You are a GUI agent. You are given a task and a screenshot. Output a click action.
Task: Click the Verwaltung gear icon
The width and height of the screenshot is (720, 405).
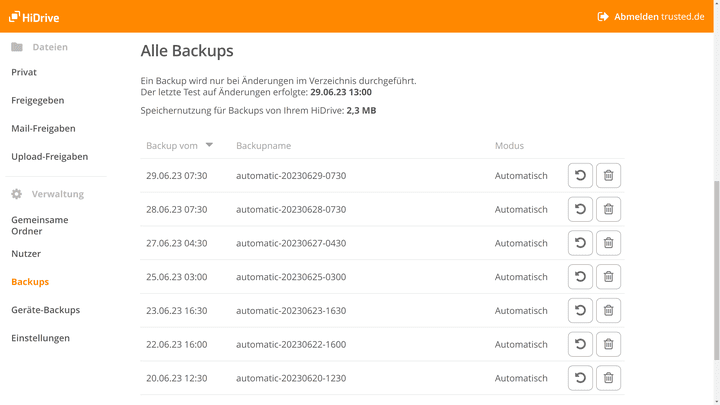point(17,194)
